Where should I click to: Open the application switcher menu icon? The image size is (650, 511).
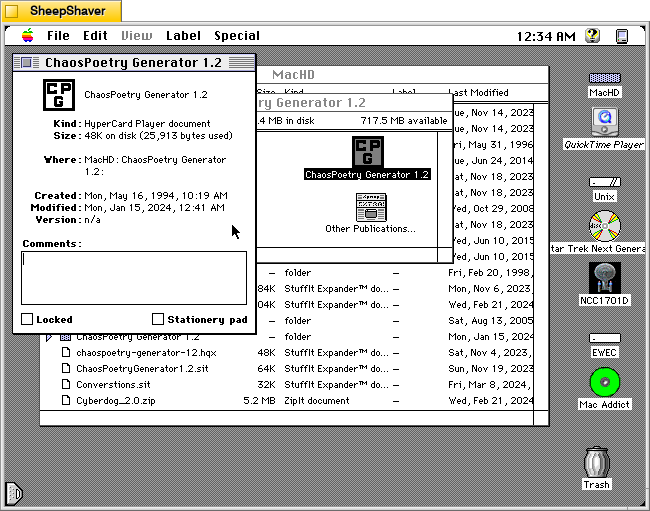[x=622, y=36]
